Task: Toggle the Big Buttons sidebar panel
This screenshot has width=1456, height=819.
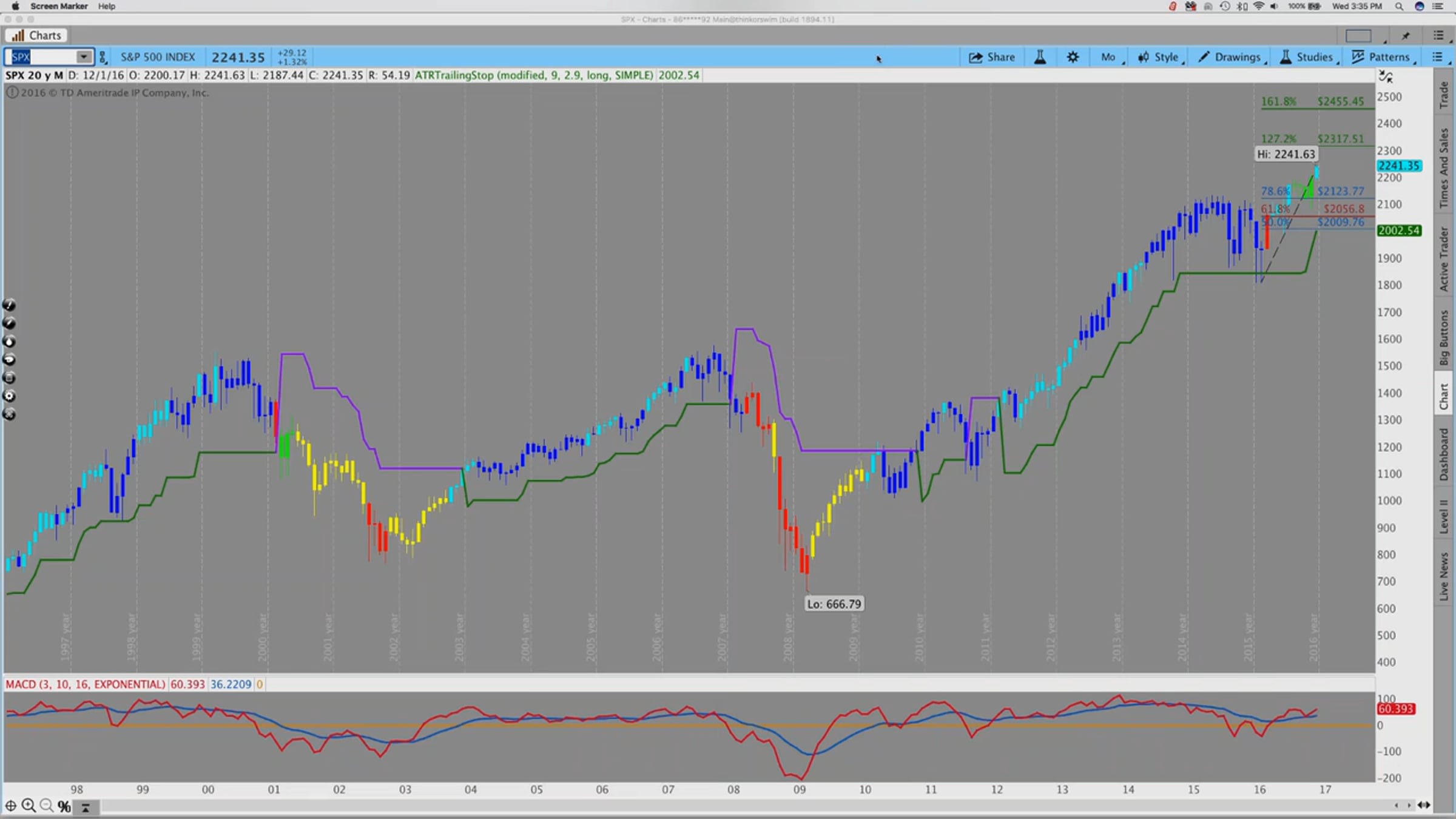Action: pos(1444,338)
